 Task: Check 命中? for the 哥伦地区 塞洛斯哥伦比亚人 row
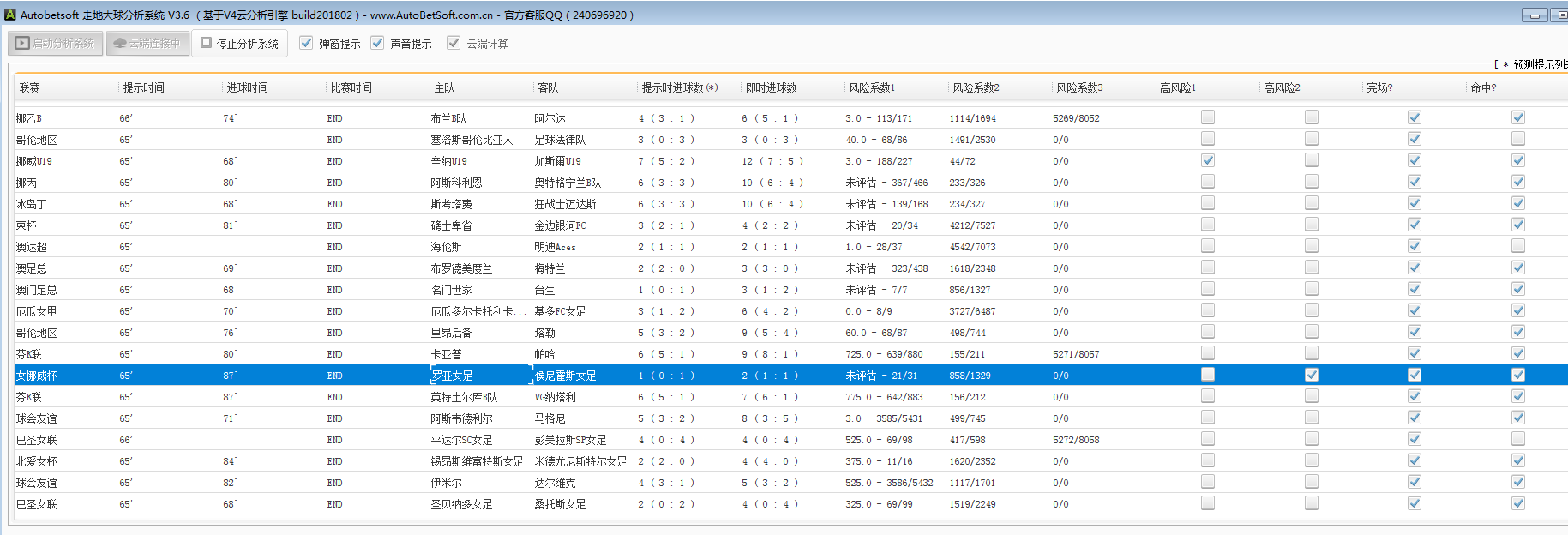point(1518,139)
